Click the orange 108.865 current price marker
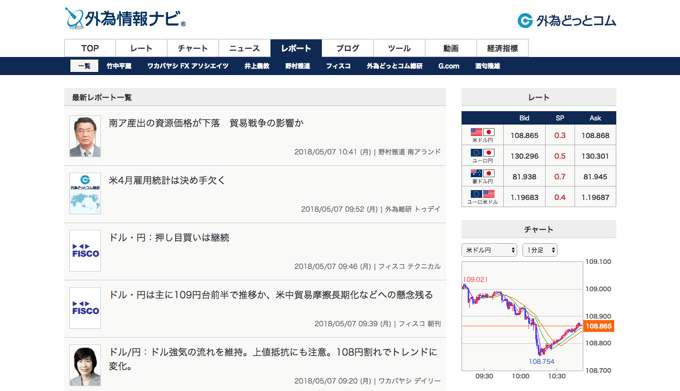The height and width of the screenshot is (391, 680). (598, 326)
